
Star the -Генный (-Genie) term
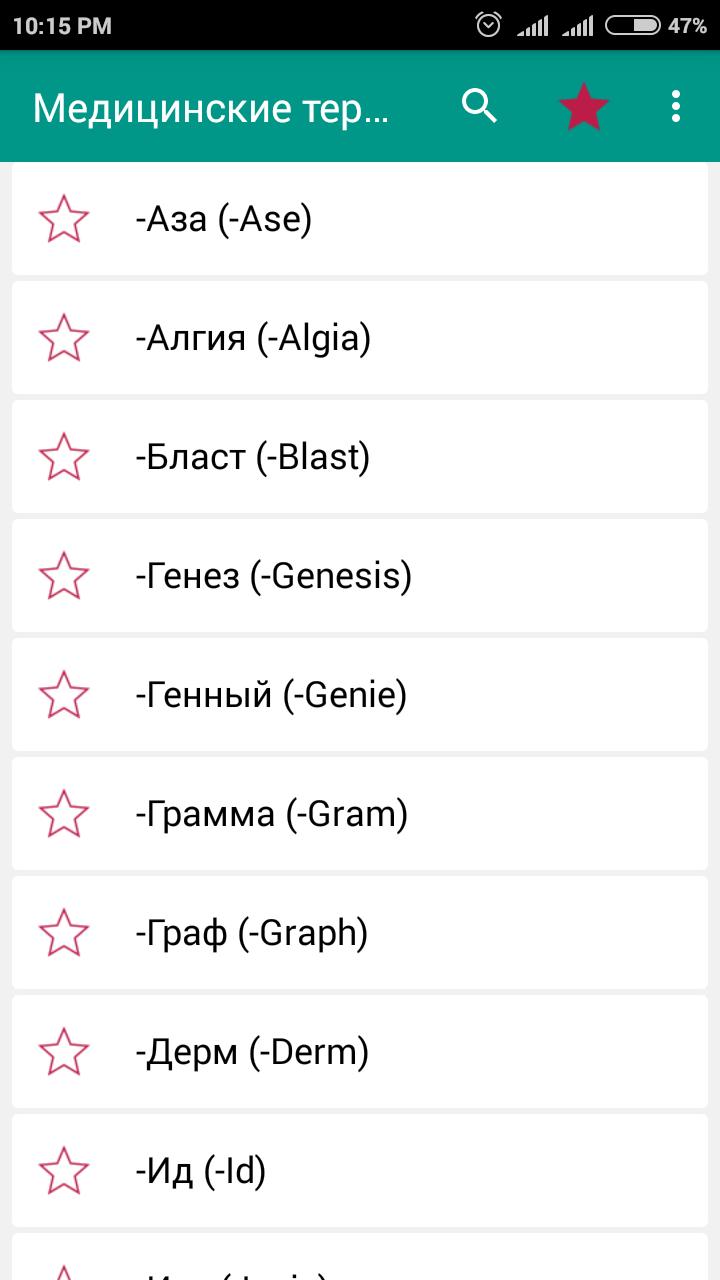pos(64,695)
